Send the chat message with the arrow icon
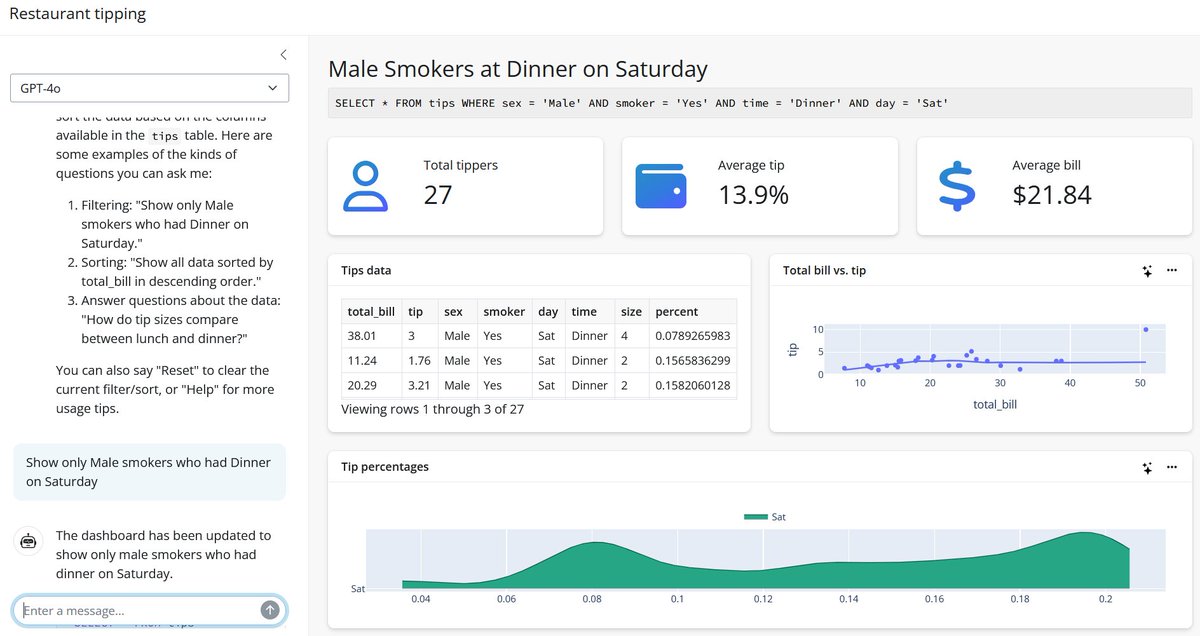 270,610
